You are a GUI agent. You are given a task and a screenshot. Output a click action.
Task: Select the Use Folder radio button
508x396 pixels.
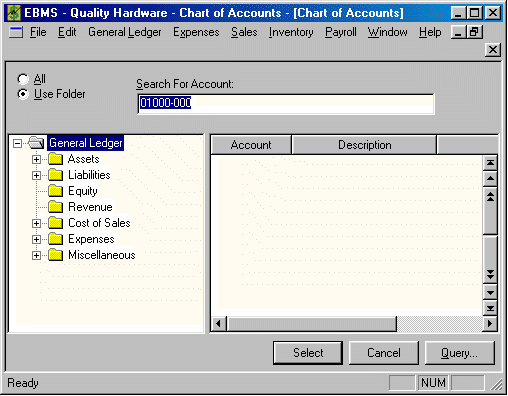(x=23, y=94)
